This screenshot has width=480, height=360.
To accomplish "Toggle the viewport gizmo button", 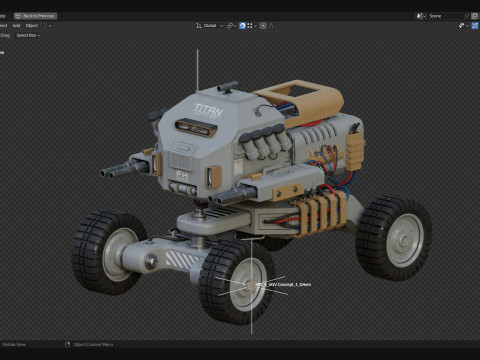I will (475, 26).
